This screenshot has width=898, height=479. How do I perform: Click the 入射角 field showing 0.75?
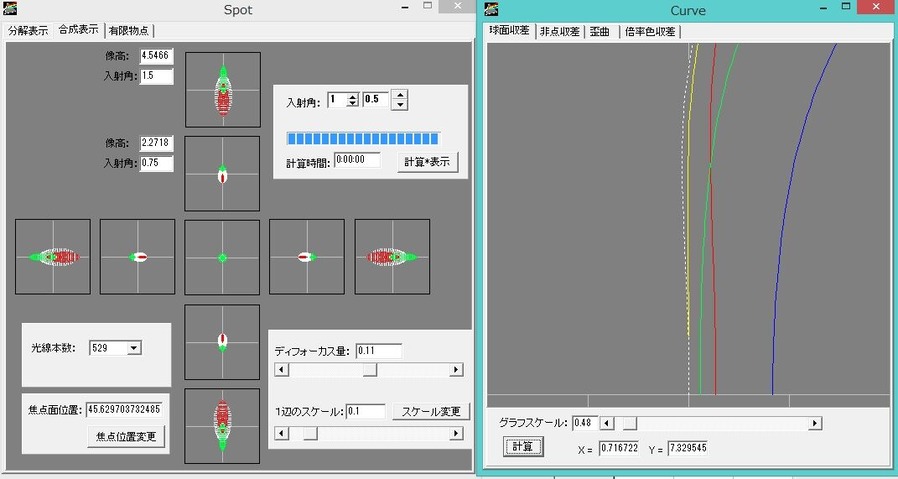[x=156, y=163]
